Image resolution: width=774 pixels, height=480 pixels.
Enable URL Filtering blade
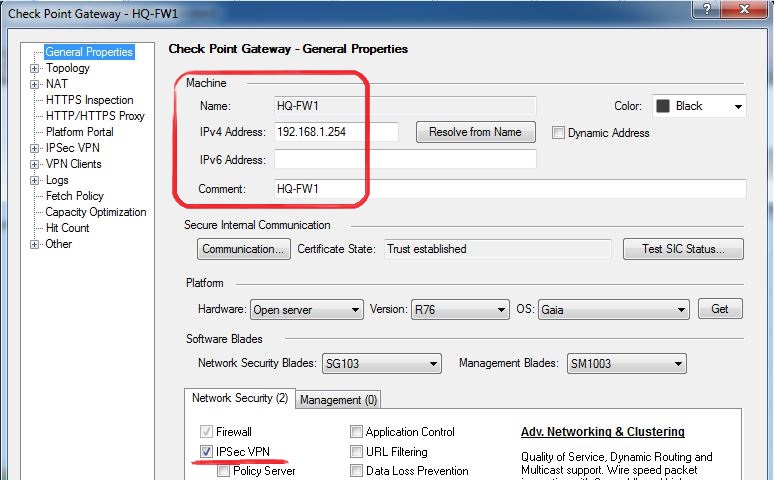(356, 451)
